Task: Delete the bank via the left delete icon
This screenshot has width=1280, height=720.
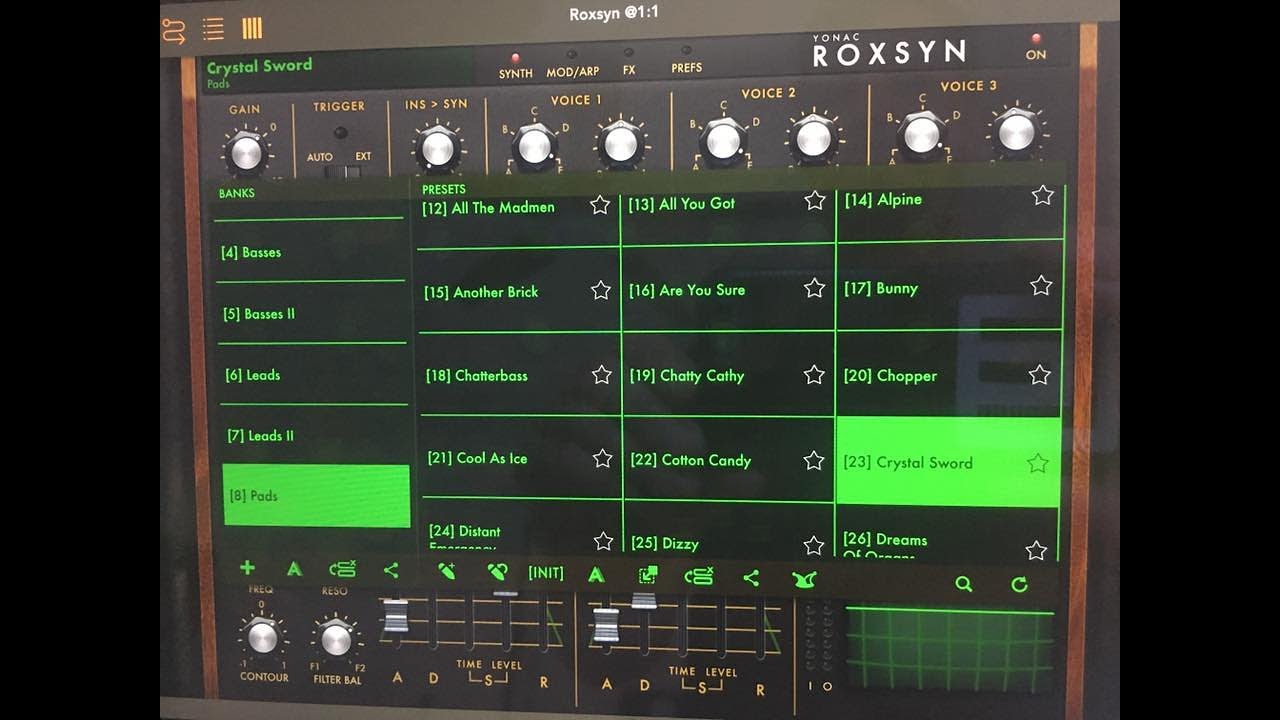Action: click(342, 570)
